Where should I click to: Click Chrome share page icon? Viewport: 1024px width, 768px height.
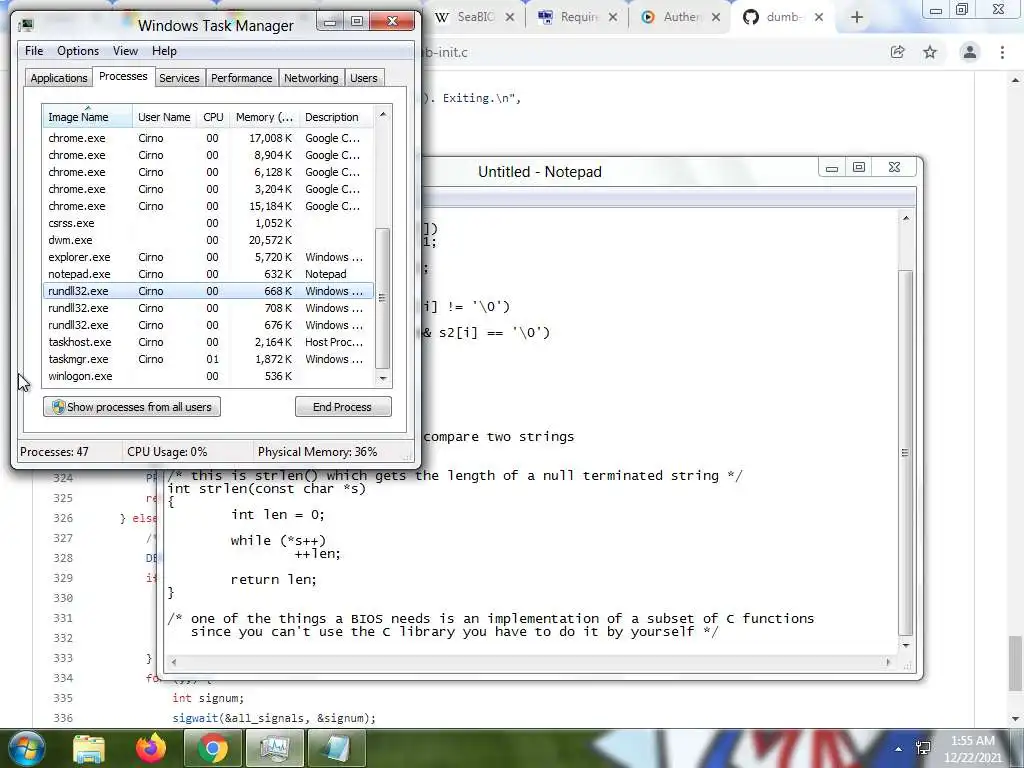pyautogui.click(x=898, y=52)
